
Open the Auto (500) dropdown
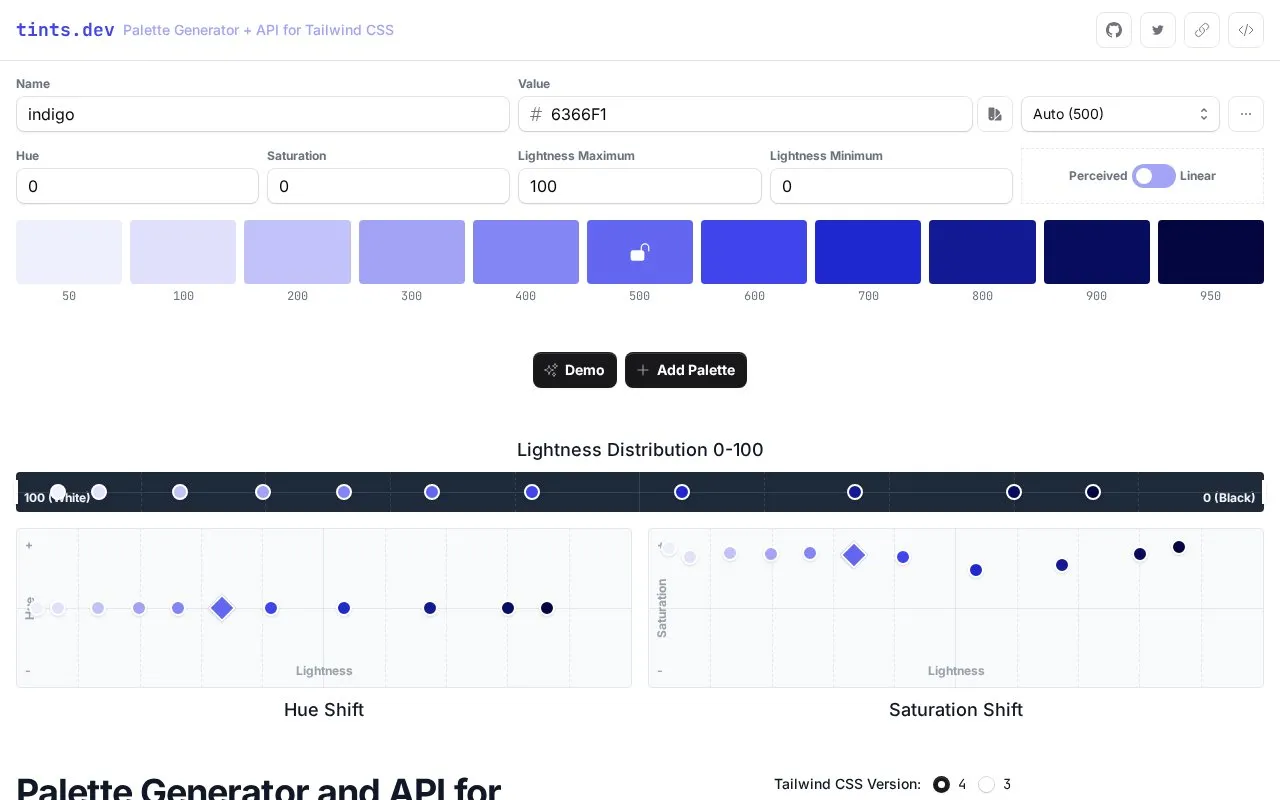pos(1120,114)
